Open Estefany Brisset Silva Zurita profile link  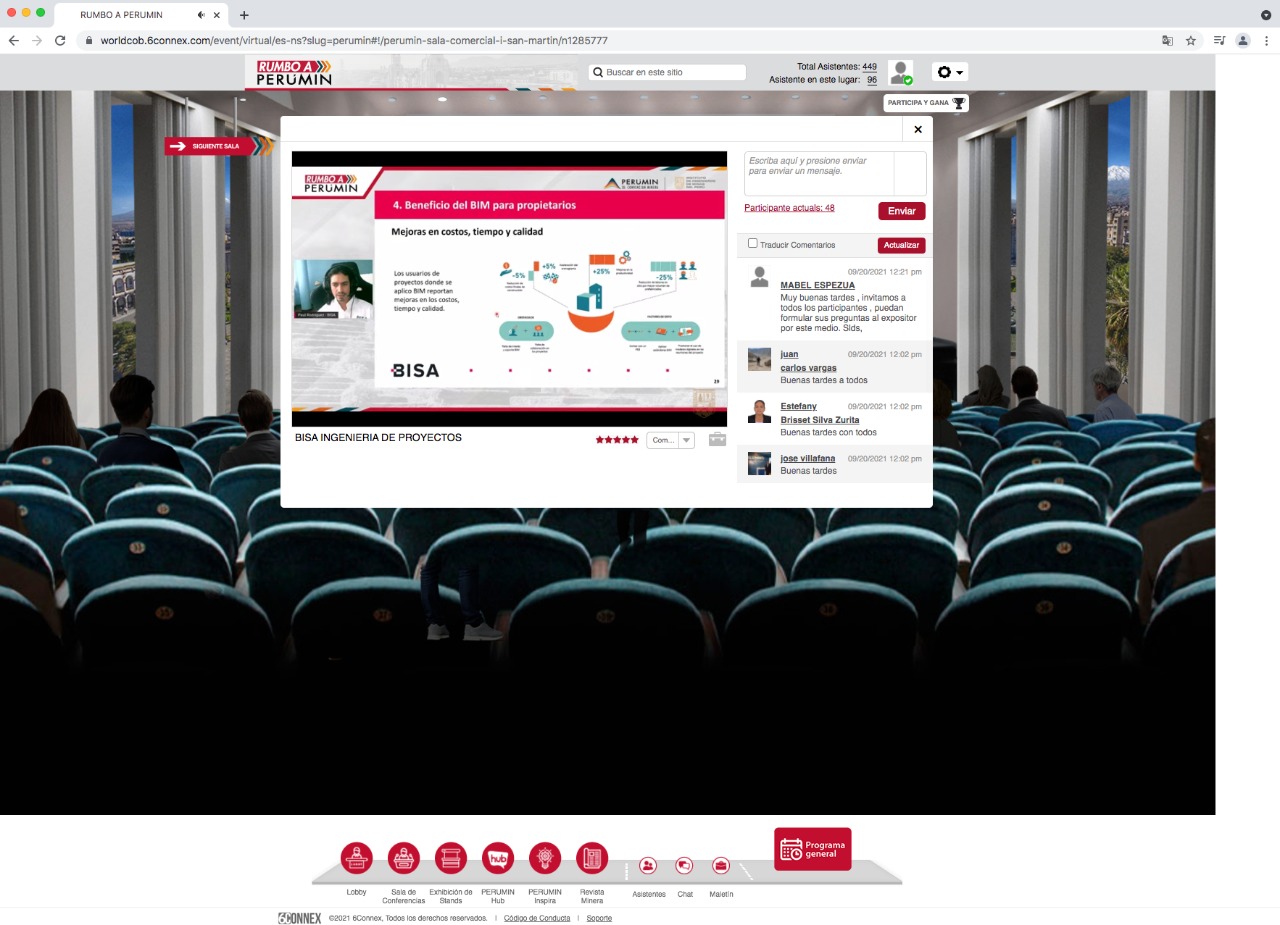(x=820, y=413)
